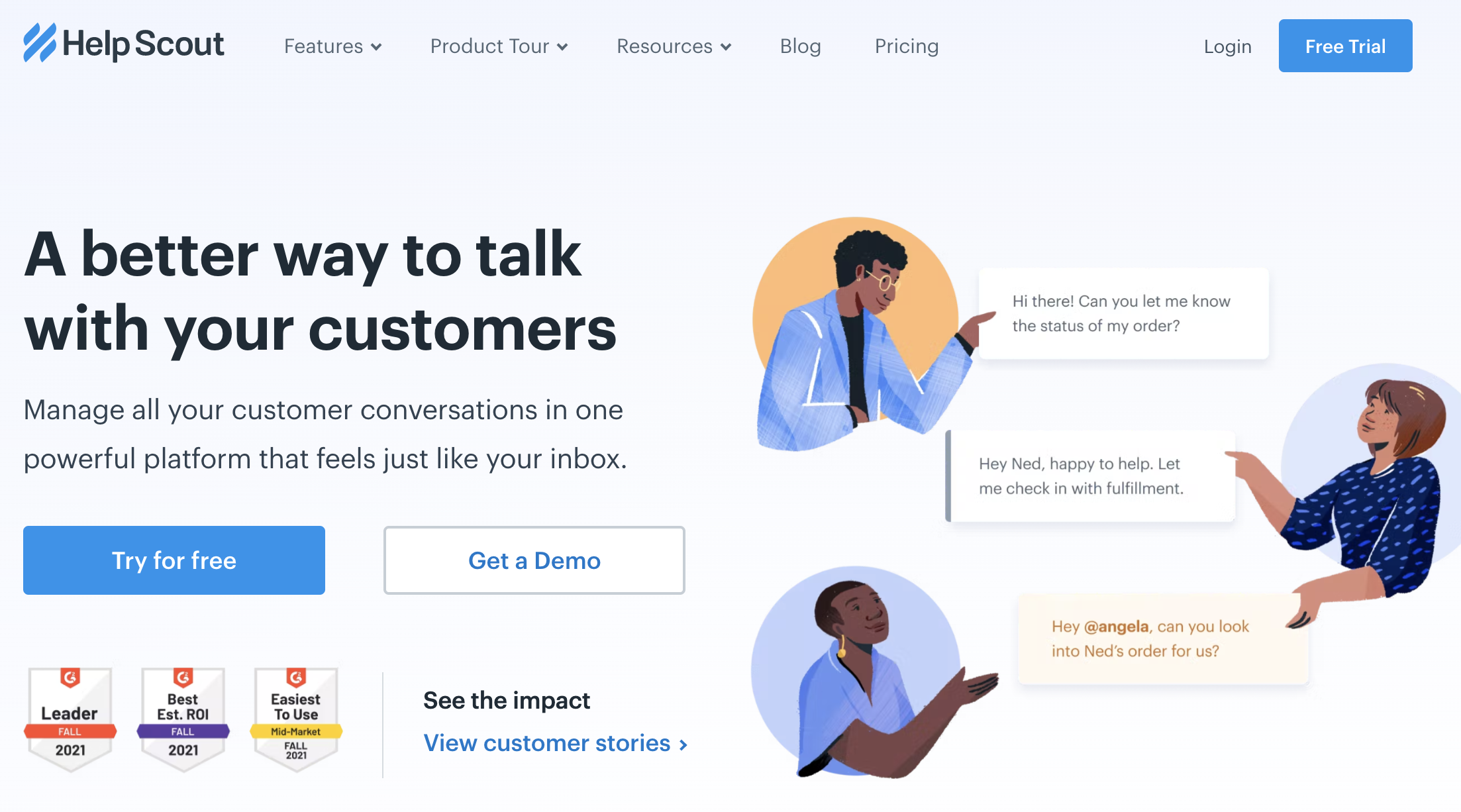Expand the Features dropdown chevron

point(376,47)
